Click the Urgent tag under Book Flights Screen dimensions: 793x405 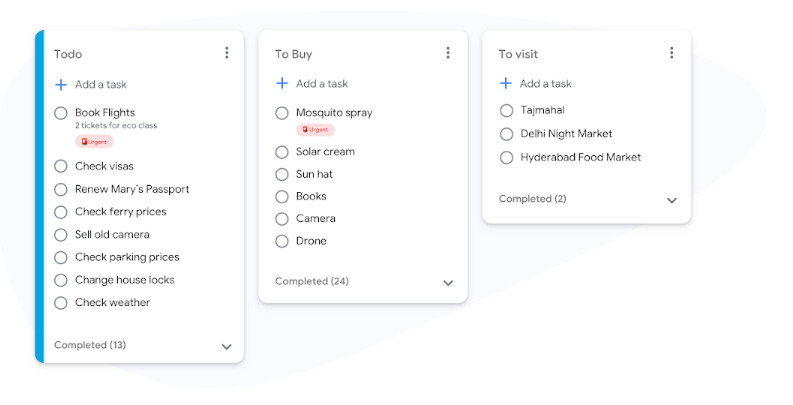[94, 142]
